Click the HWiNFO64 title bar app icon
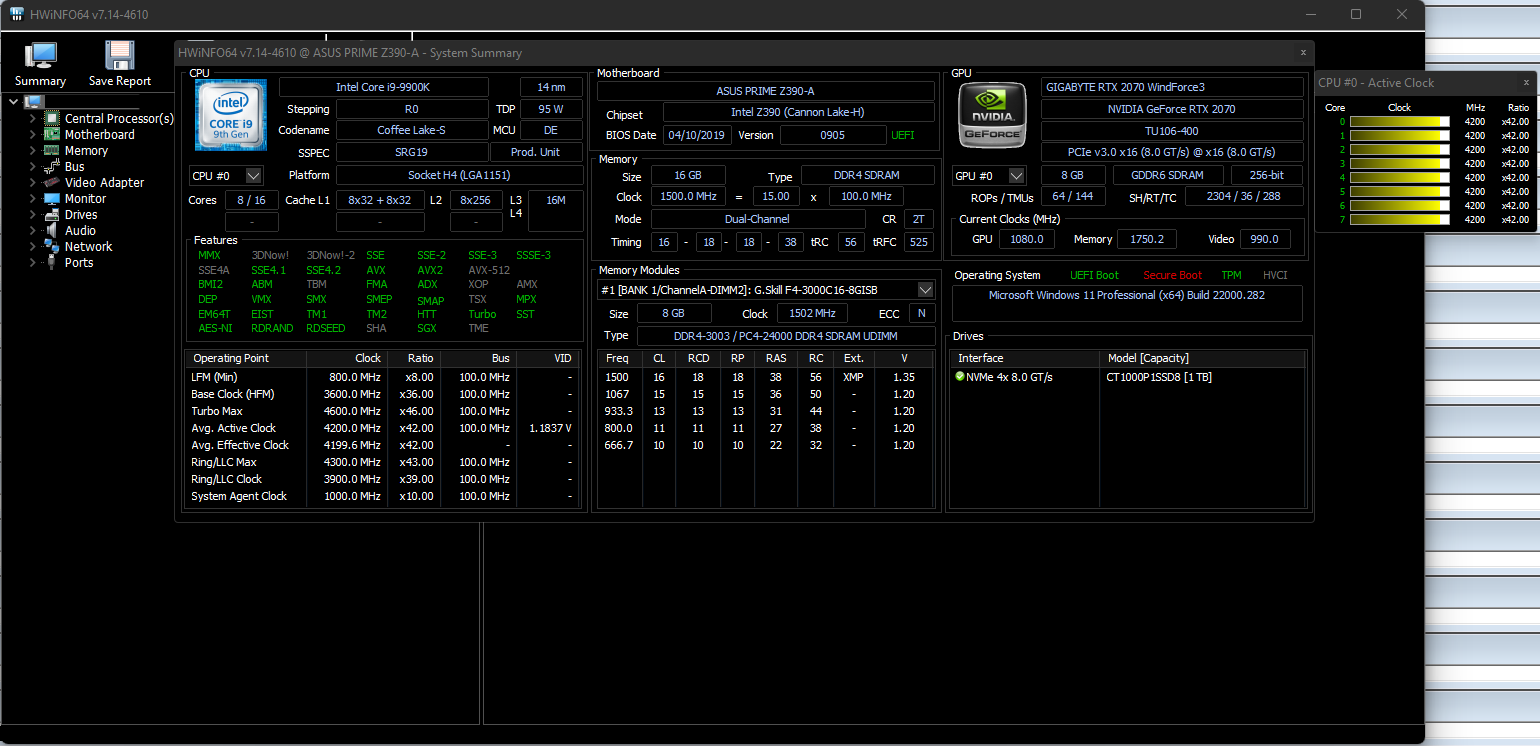 [17, 14]
